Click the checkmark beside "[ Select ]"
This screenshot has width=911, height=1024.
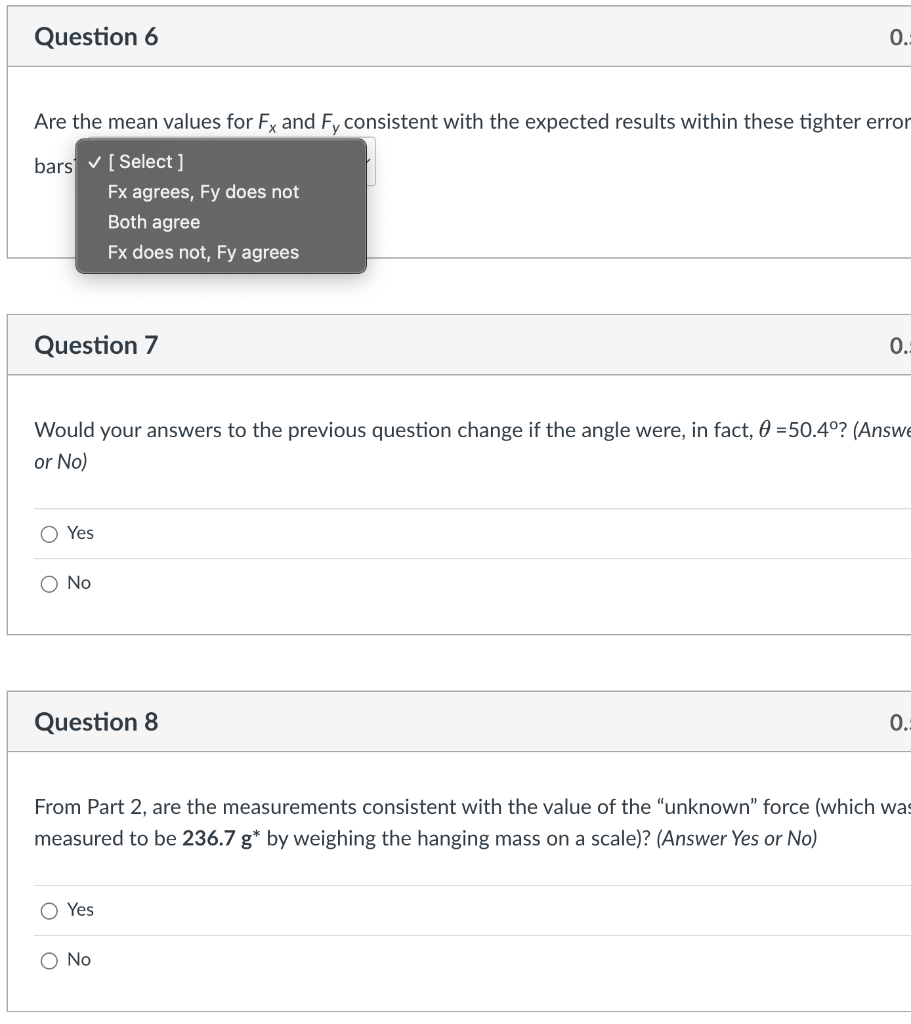click(93, 161)
